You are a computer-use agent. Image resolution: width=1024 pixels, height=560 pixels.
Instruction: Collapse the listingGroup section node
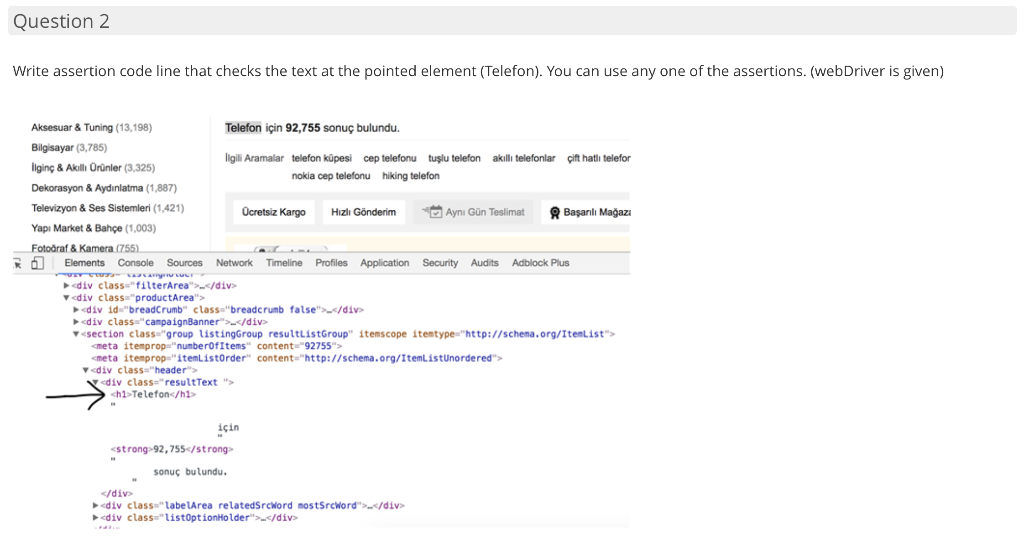(76, 334)
